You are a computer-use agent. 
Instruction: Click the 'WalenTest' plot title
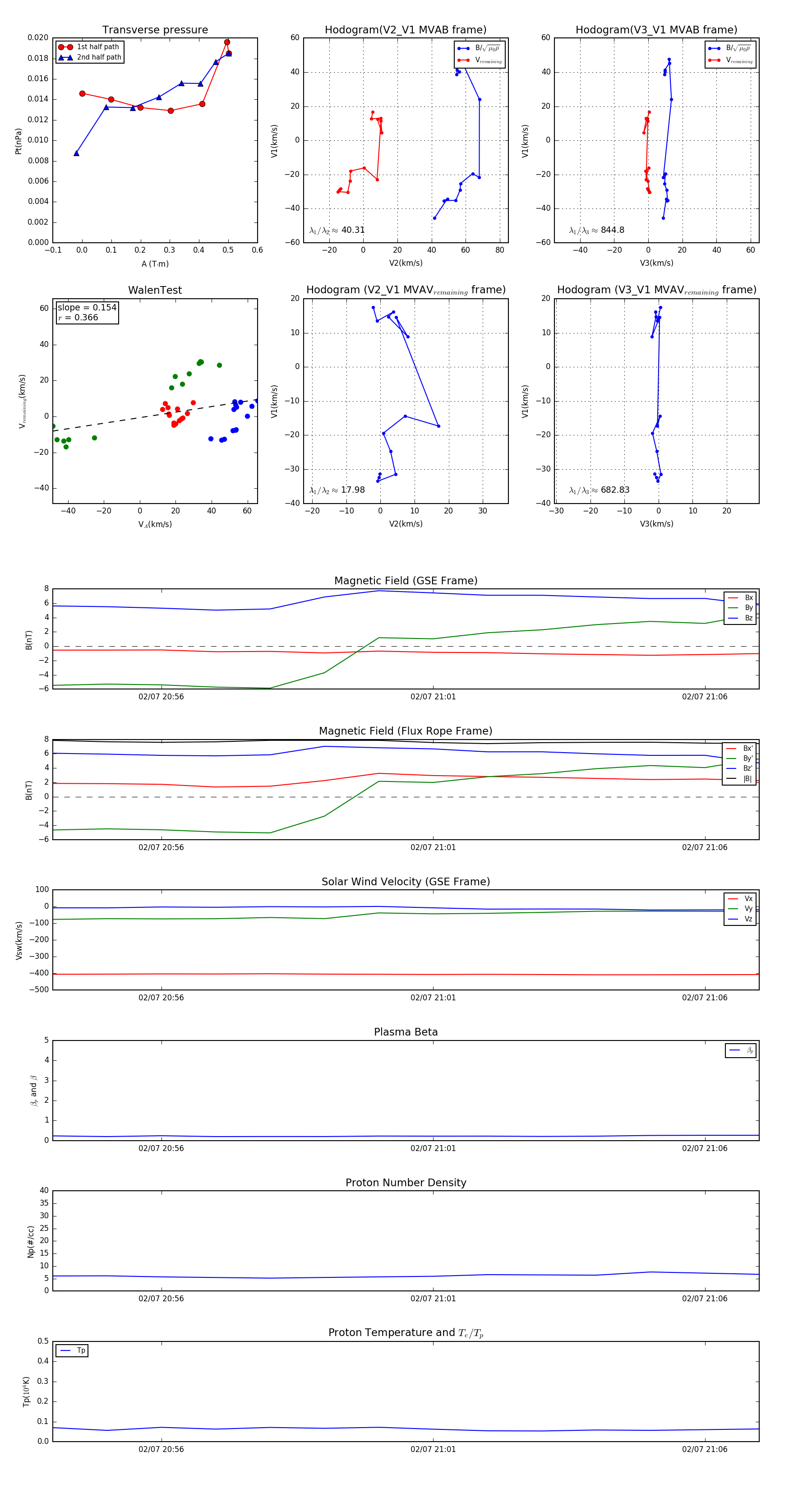pos(155,290)
